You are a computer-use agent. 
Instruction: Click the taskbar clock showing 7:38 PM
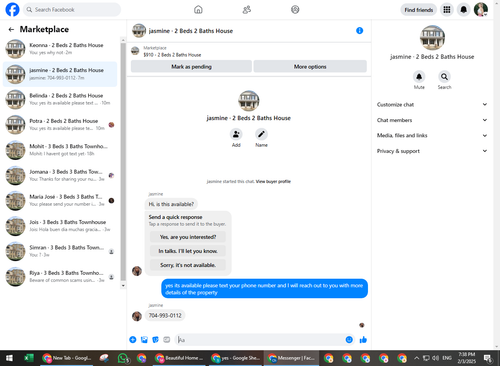click(x=467, y=358)
